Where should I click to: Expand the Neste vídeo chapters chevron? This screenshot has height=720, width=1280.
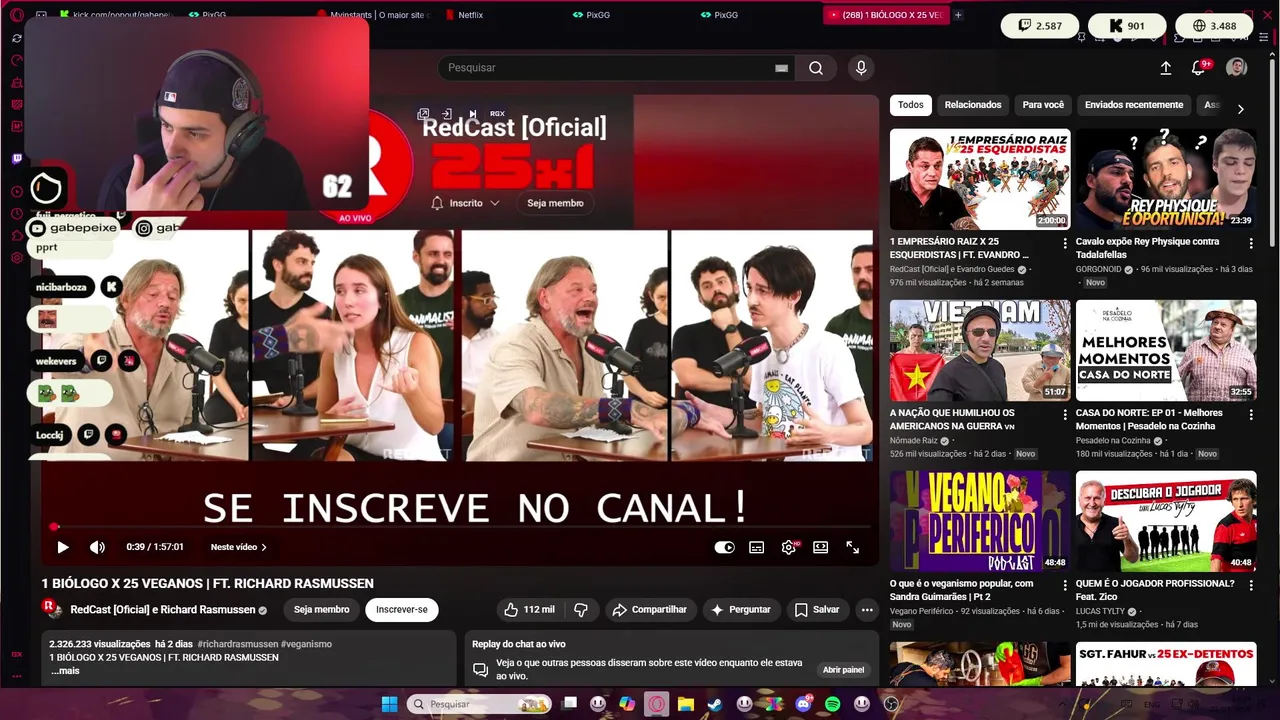[264, 547]
